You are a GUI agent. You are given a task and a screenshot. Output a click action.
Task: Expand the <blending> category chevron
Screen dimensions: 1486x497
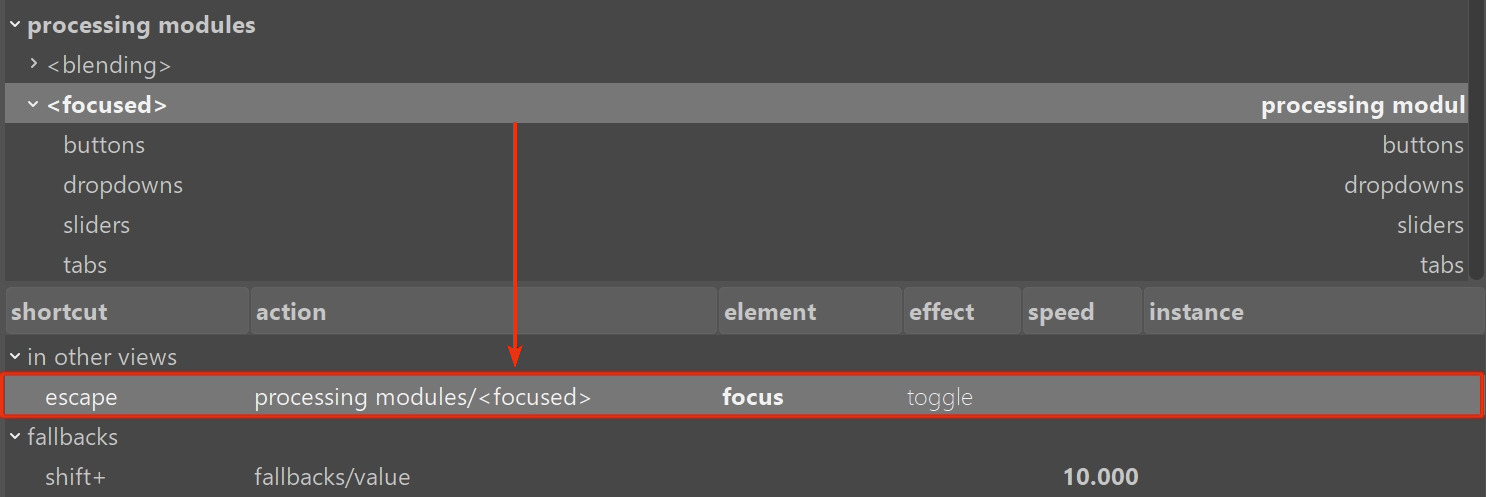34,64
